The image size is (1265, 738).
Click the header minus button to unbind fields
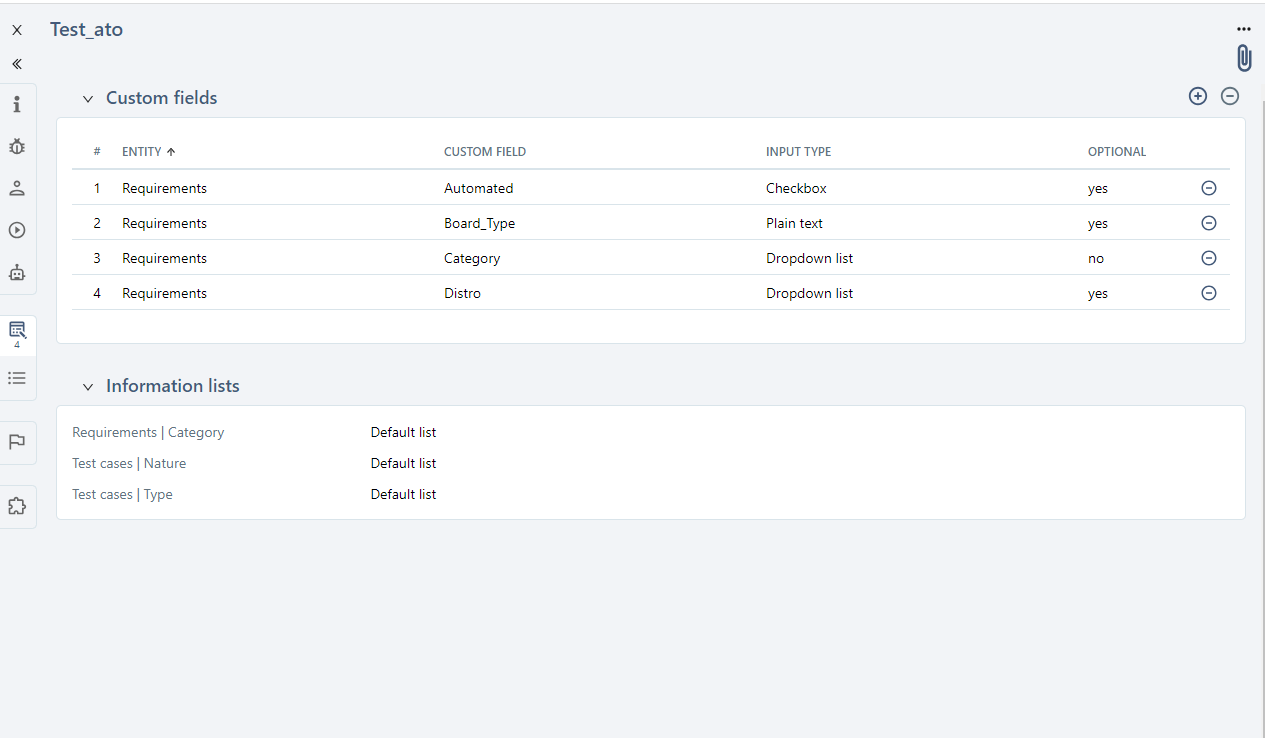[x=1230, y=97]
